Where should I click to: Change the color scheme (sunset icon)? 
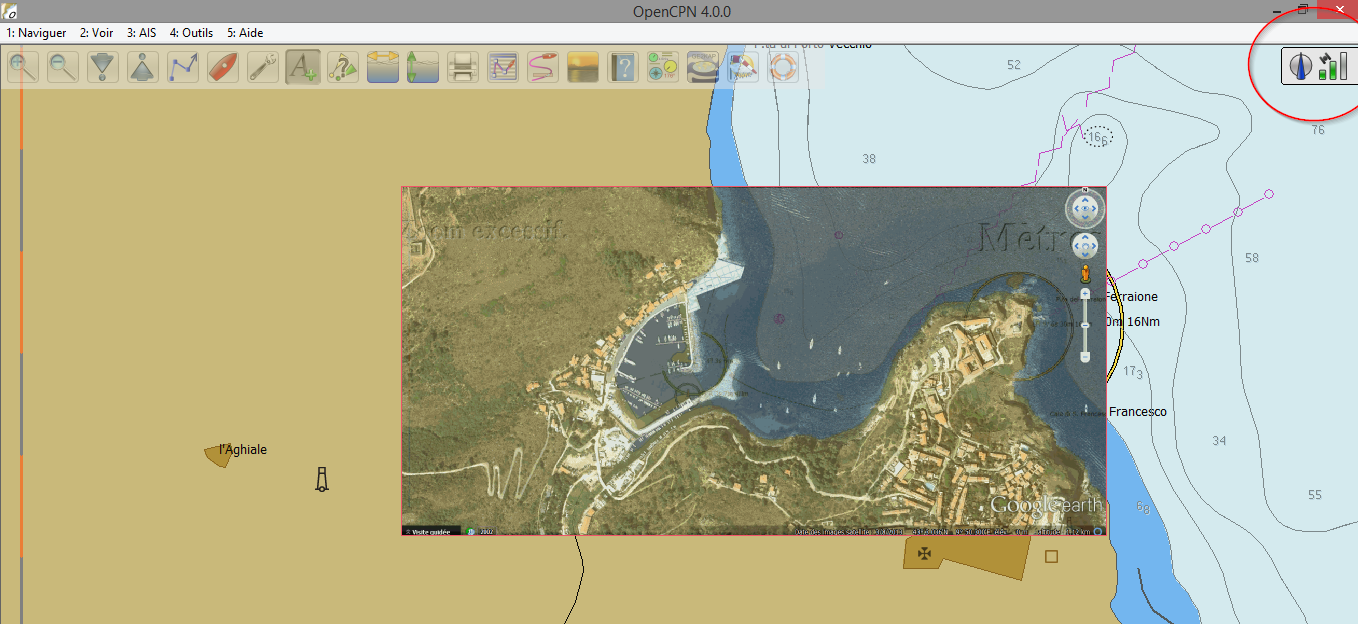(583, 68)
